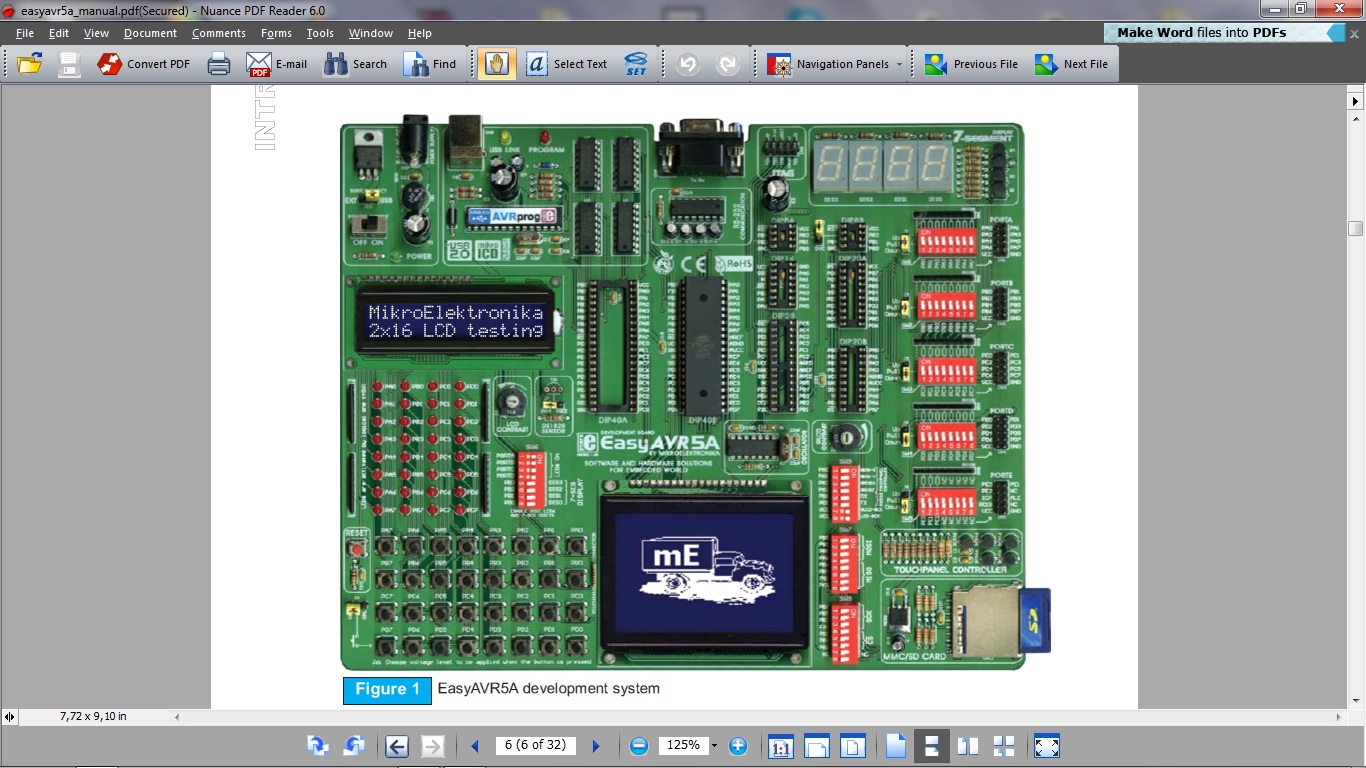Set actual size 1:1 view
The height and width of the screenshot is (768, 1366).
(x=781, y=746)
